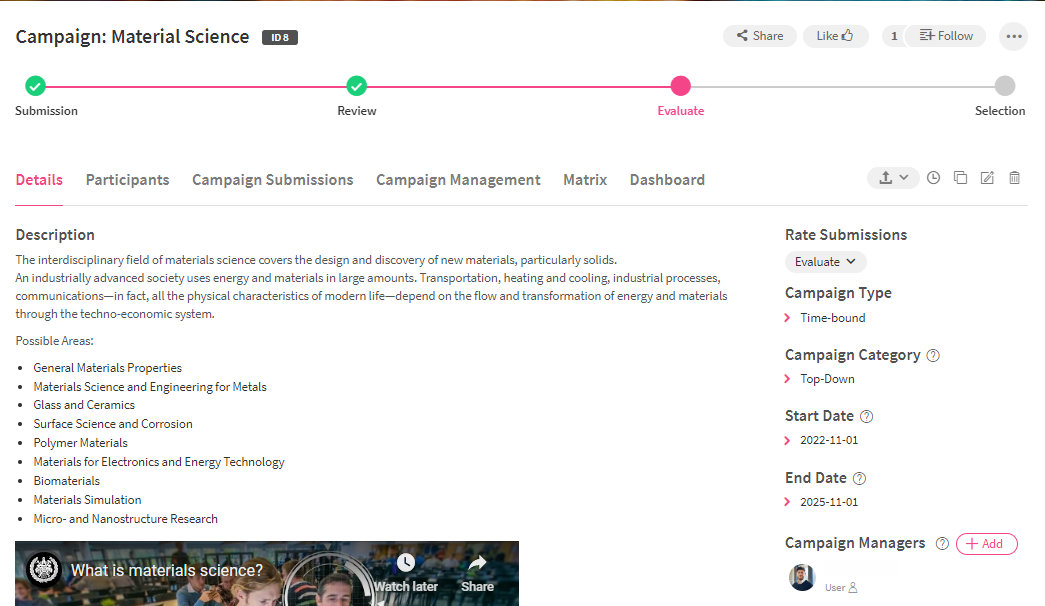Image resolution: width=1045 pixels, height=606 pixels.
Task: Open the Campaign Management tab
Action: 458,180
